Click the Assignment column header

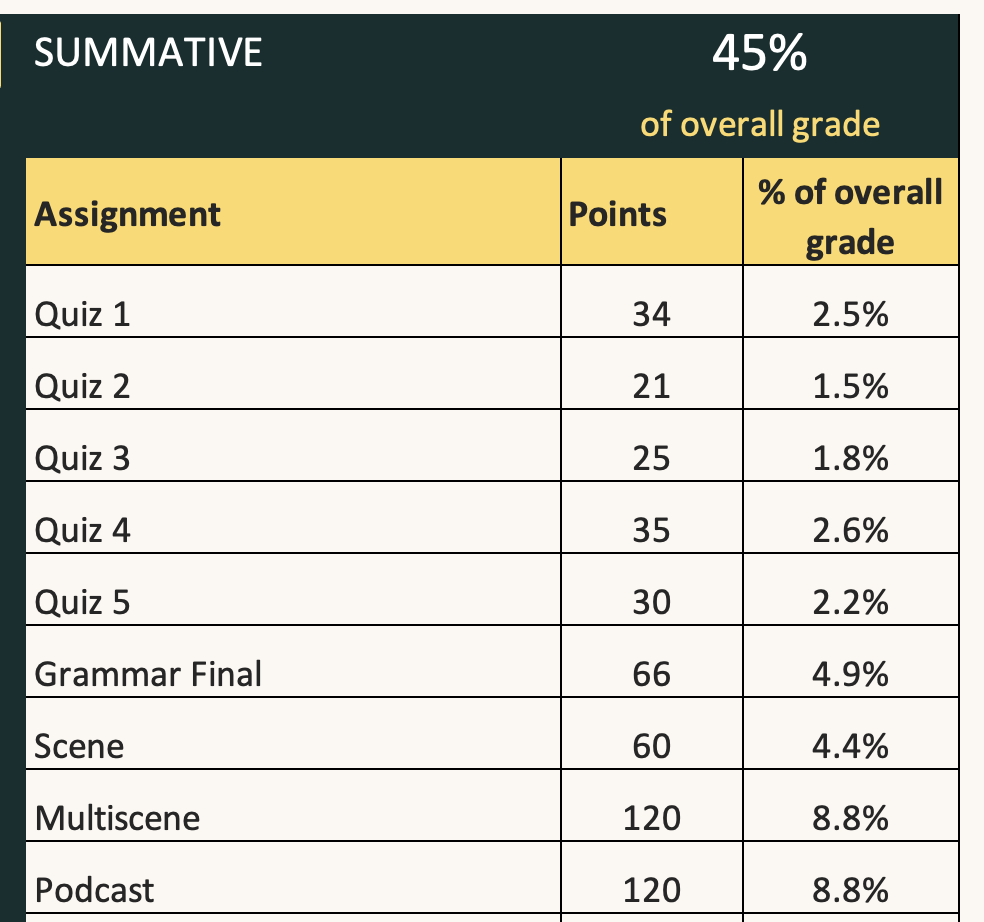coord(127,215)
